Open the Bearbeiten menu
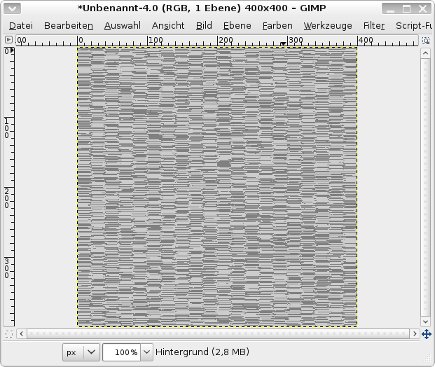This screenshot has height=367, width=435. pos(69,26)
